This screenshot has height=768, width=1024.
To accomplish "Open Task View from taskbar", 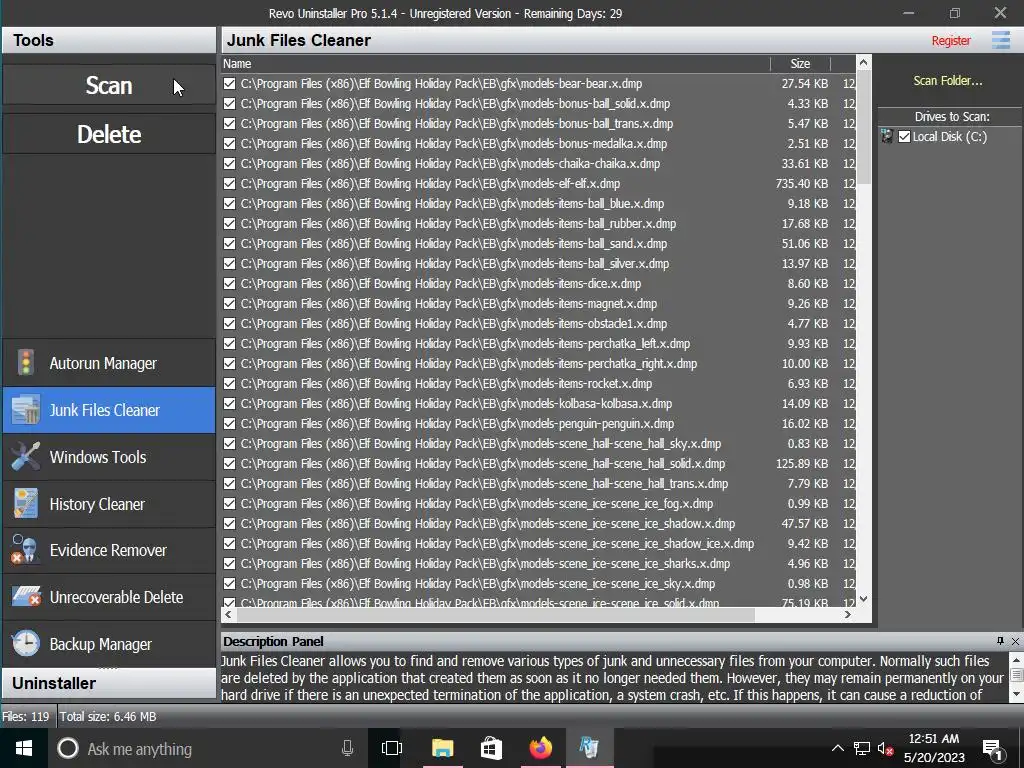I will tap(392, 748).
